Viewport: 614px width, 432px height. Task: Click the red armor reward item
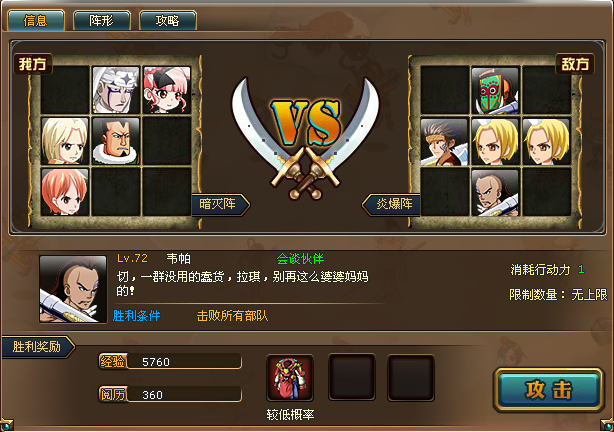(290, 378)
